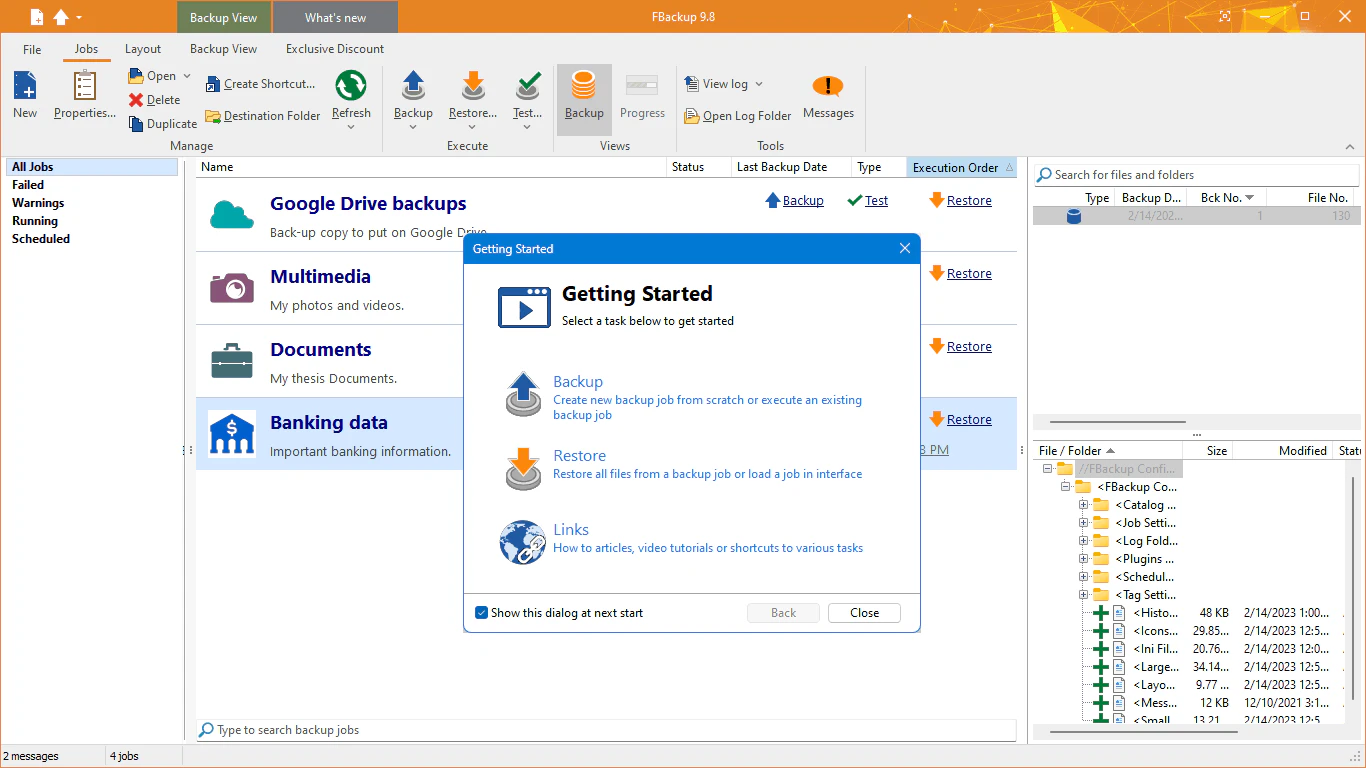Open the Log Folder
This screenshot has height=768, width=1366.
coord(737,115)
